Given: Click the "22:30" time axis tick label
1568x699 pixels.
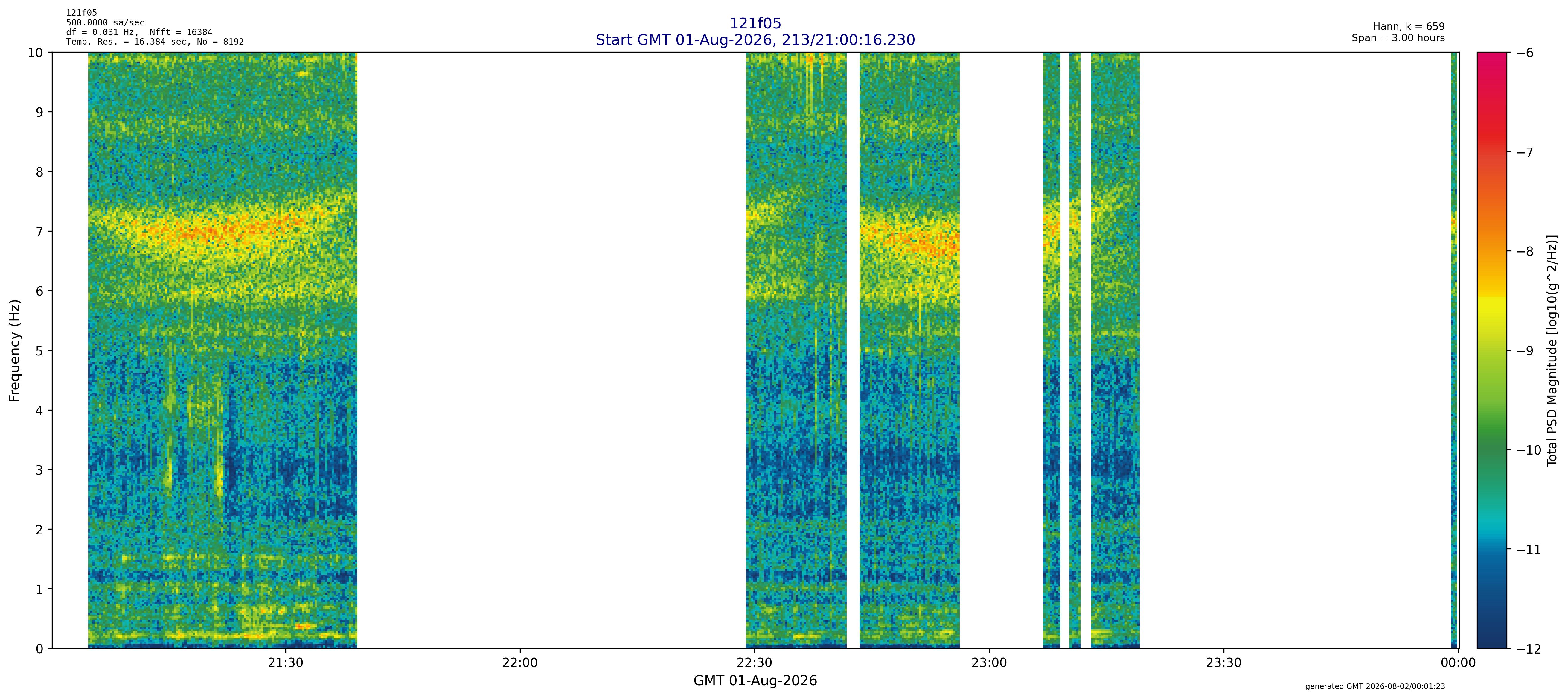Looking at the screenshot, I should [x=755, y=662].
